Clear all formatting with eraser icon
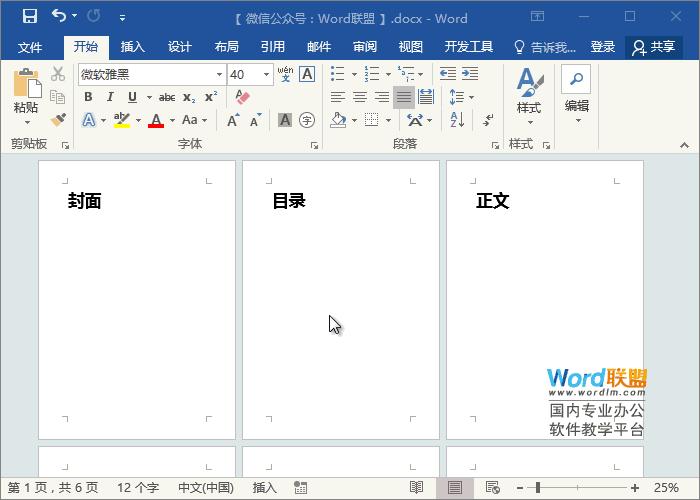 point(242,97)
